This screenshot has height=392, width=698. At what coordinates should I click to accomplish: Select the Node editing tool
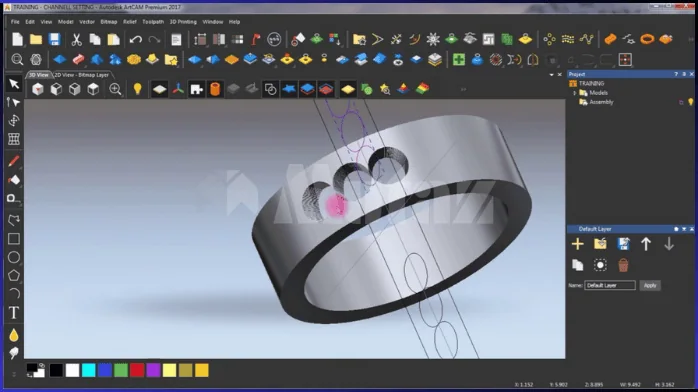(x=14, y=102)
